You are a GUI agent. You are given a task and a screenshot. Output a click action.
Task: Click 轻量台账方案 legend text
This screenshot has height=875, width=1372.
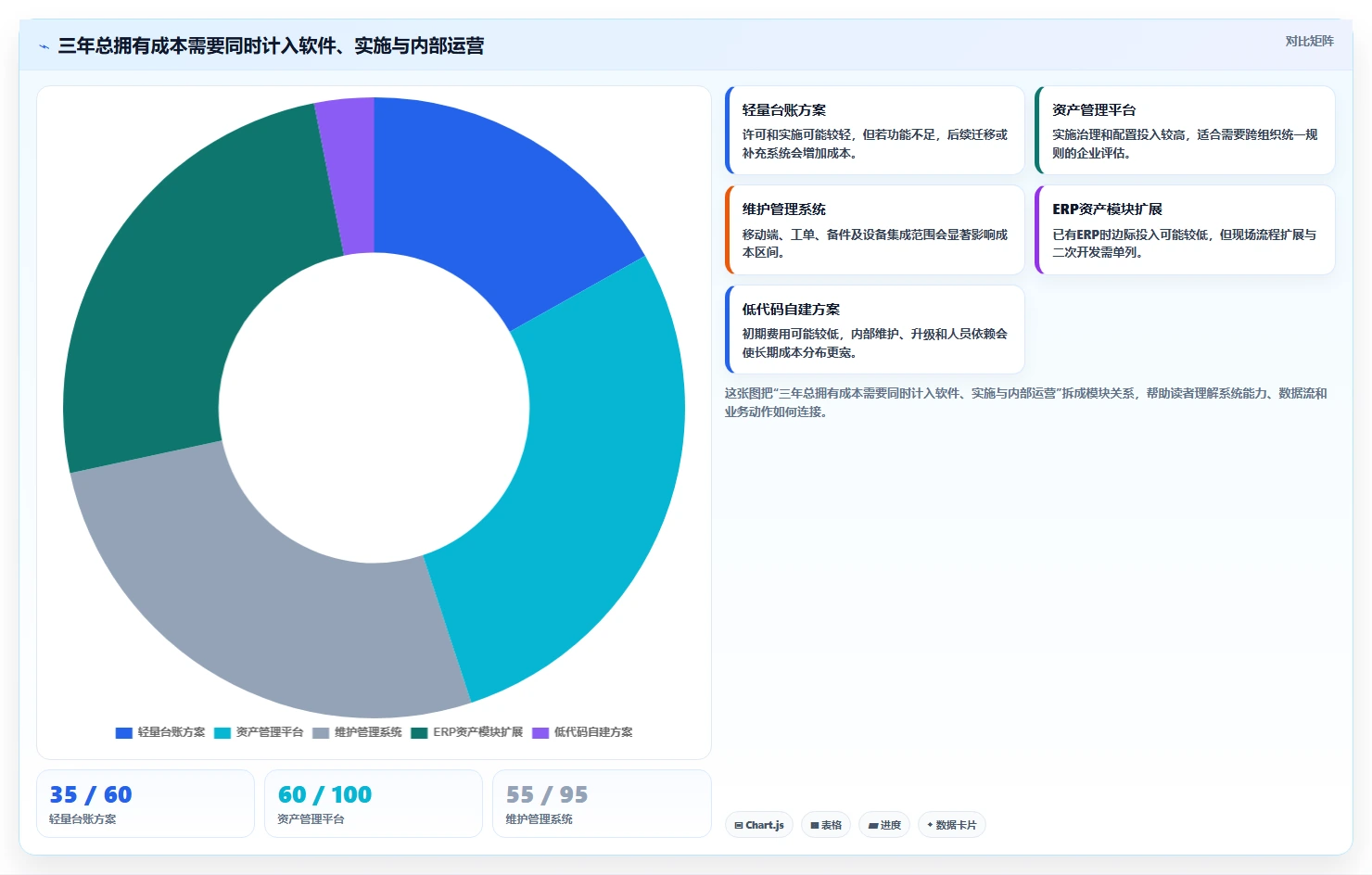tap(171, 732)
